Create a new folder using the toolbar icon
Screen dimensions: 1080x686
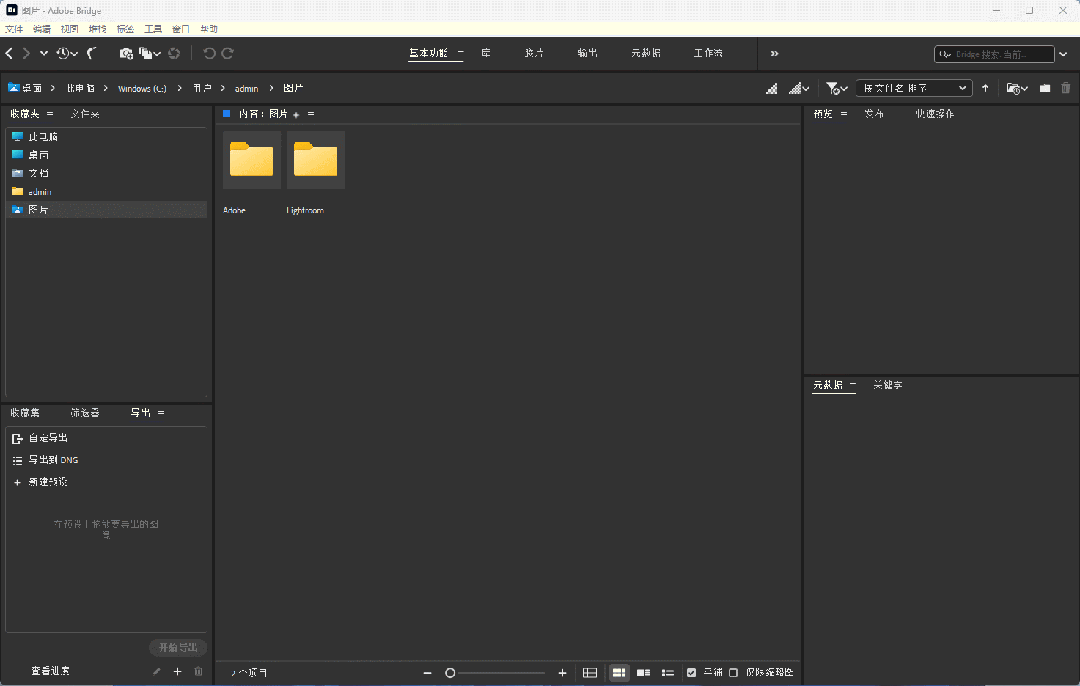[x=1044, y=88]
